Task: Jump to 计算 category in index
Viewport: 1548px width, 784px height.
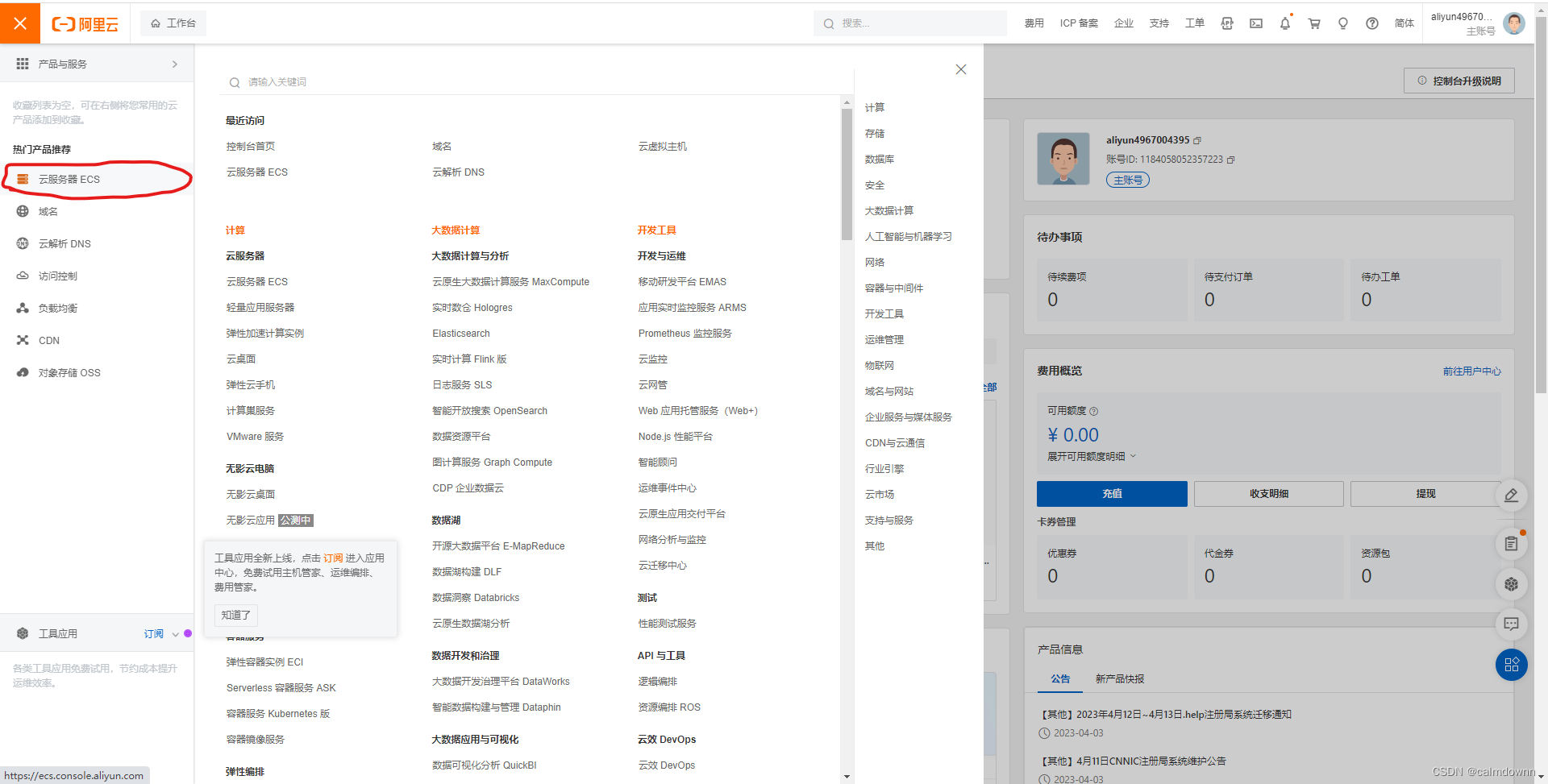Action: point(875,107)
